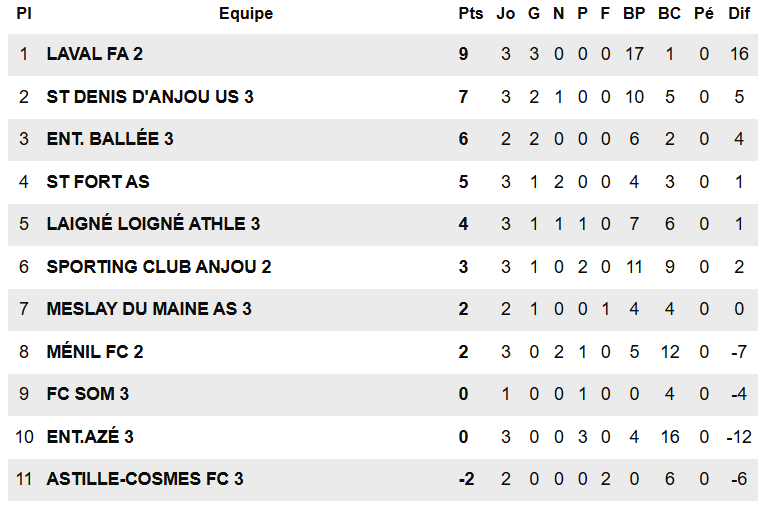Click the LAVAL FA 2 team name

(x=94, y=54)
